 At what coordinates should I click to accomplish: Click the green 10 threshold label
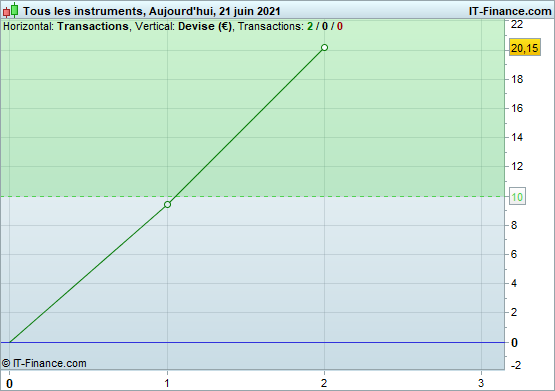tap(517, 196)
